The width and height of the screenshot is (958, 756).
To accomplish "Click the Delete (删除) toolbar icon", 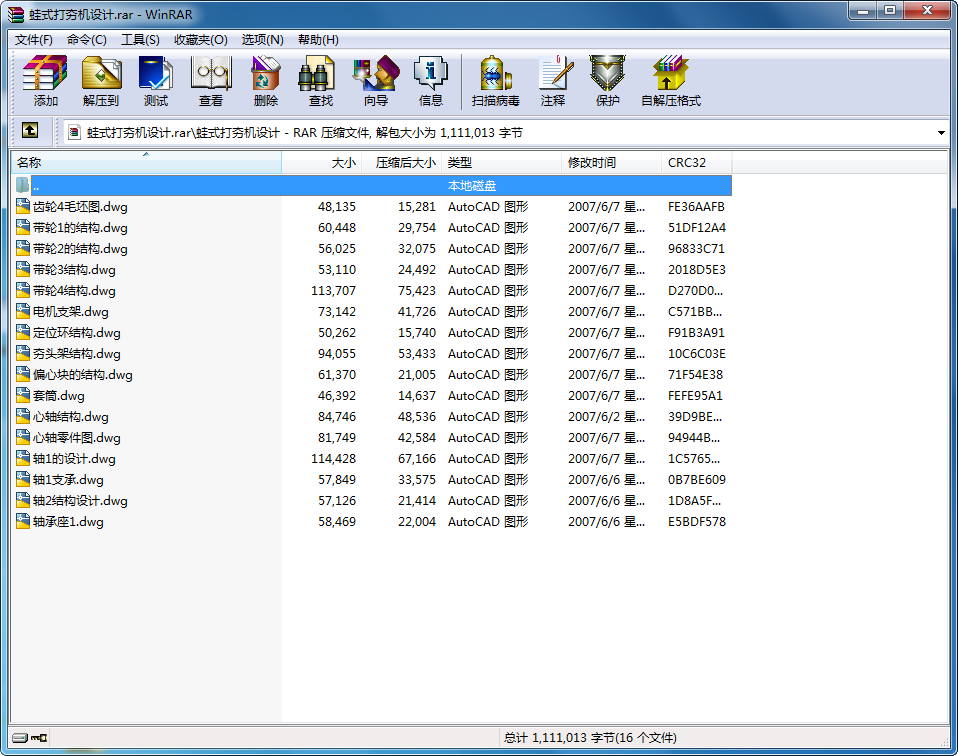I will [x=265, y=81].
